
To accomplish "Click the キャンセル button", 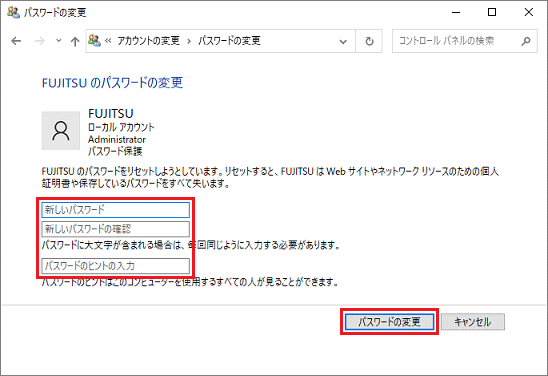I will coord(473,321).
